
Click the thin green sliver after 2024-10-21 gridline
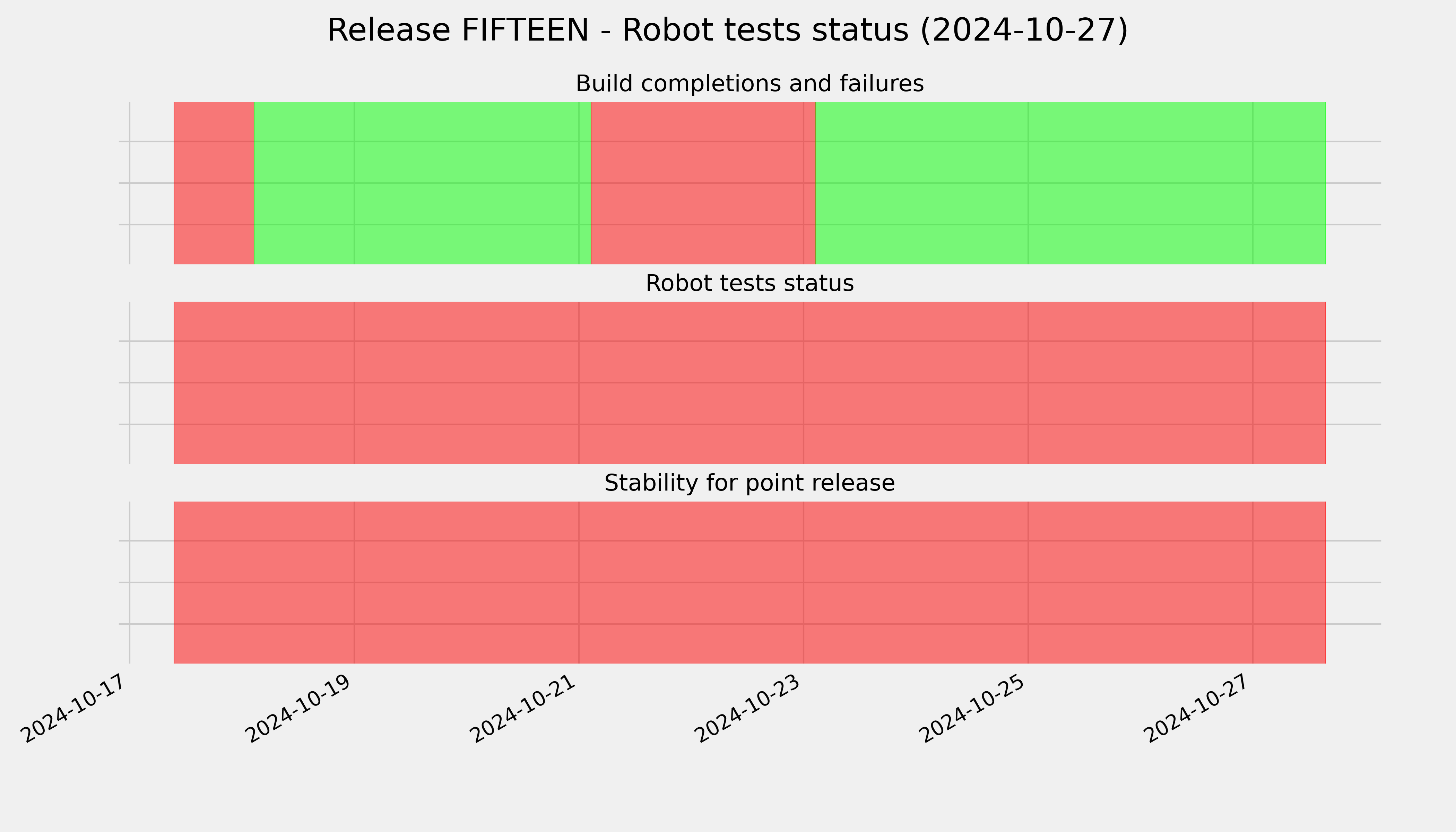tap(585, 183)
